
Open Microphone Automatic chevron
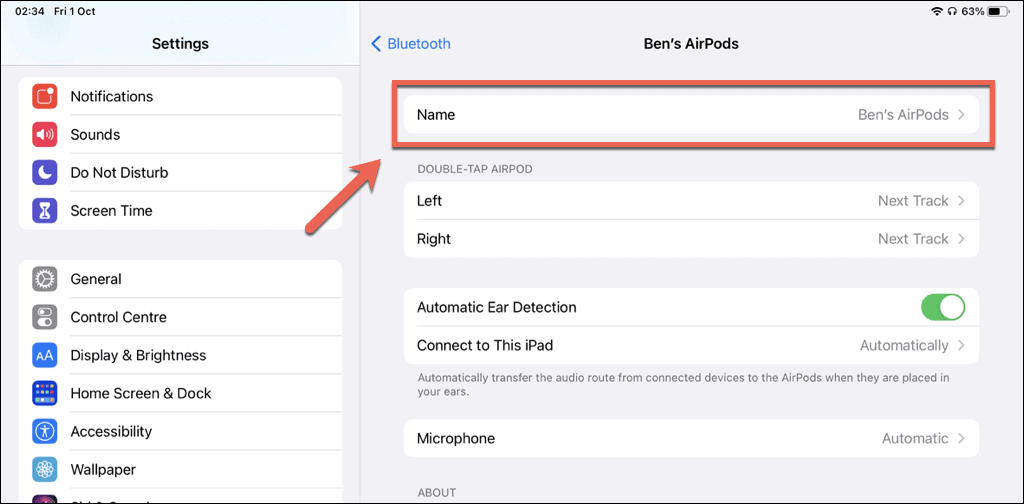[x=961, y=439]
